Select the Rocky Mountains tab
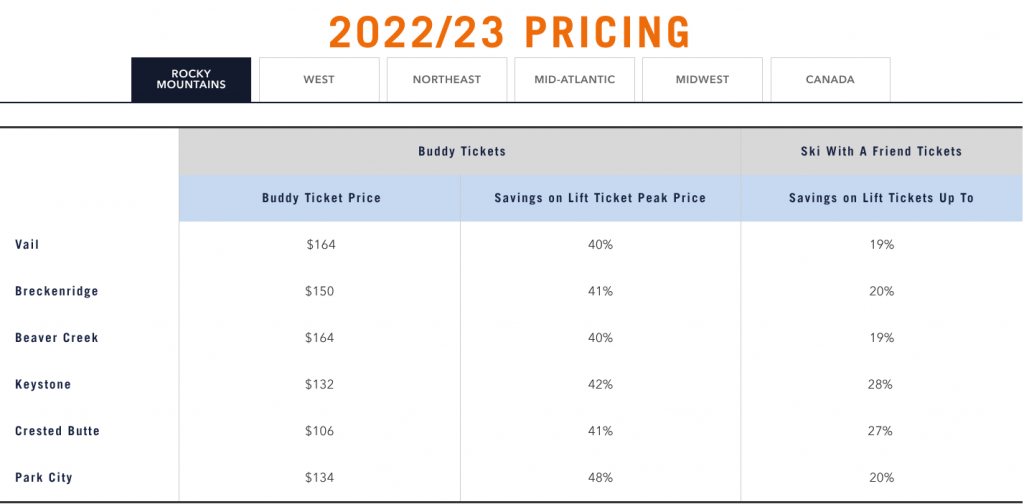1024x504 pixels. [x=191, y=79]
